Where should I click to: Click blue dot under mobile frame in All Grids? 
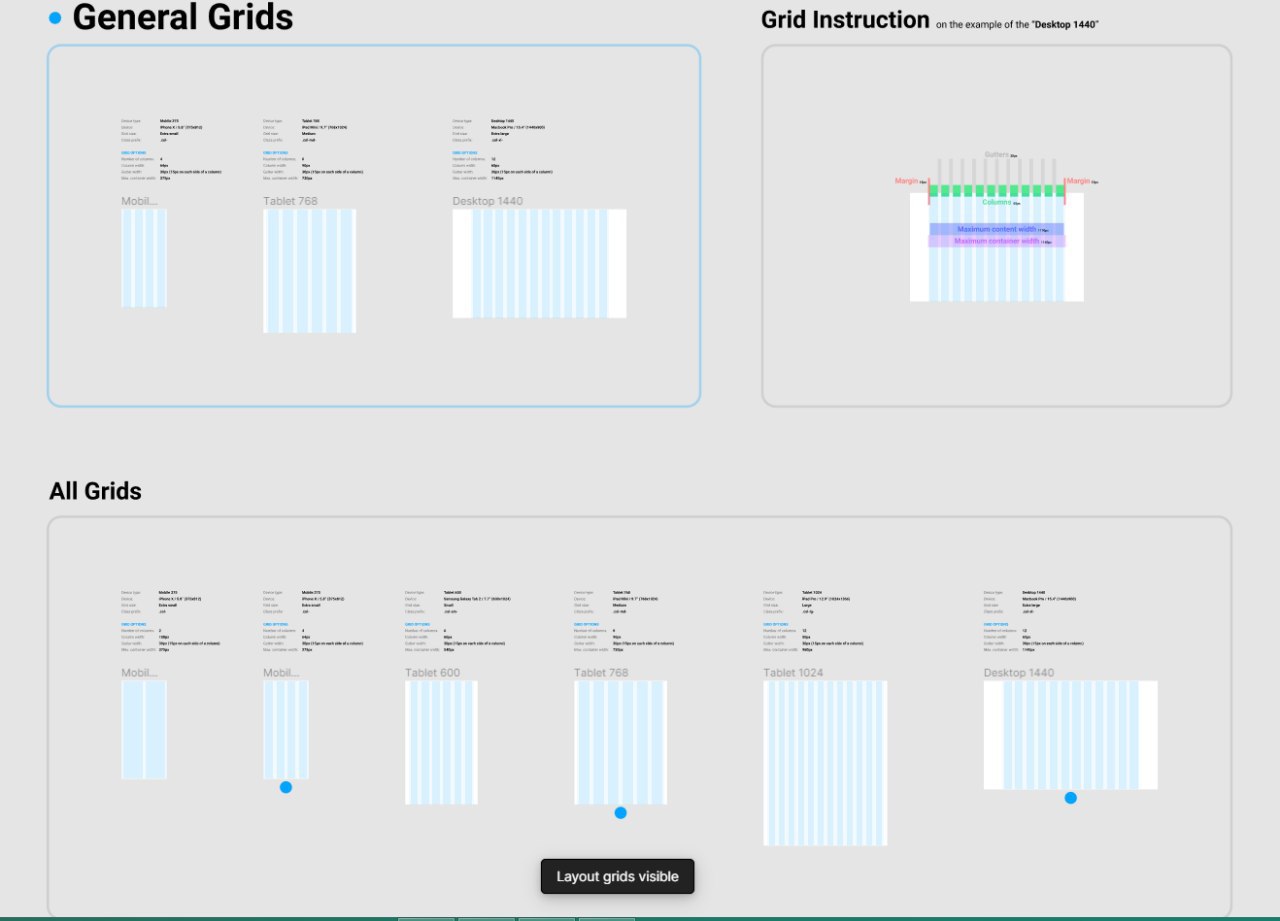coord(286,788)
